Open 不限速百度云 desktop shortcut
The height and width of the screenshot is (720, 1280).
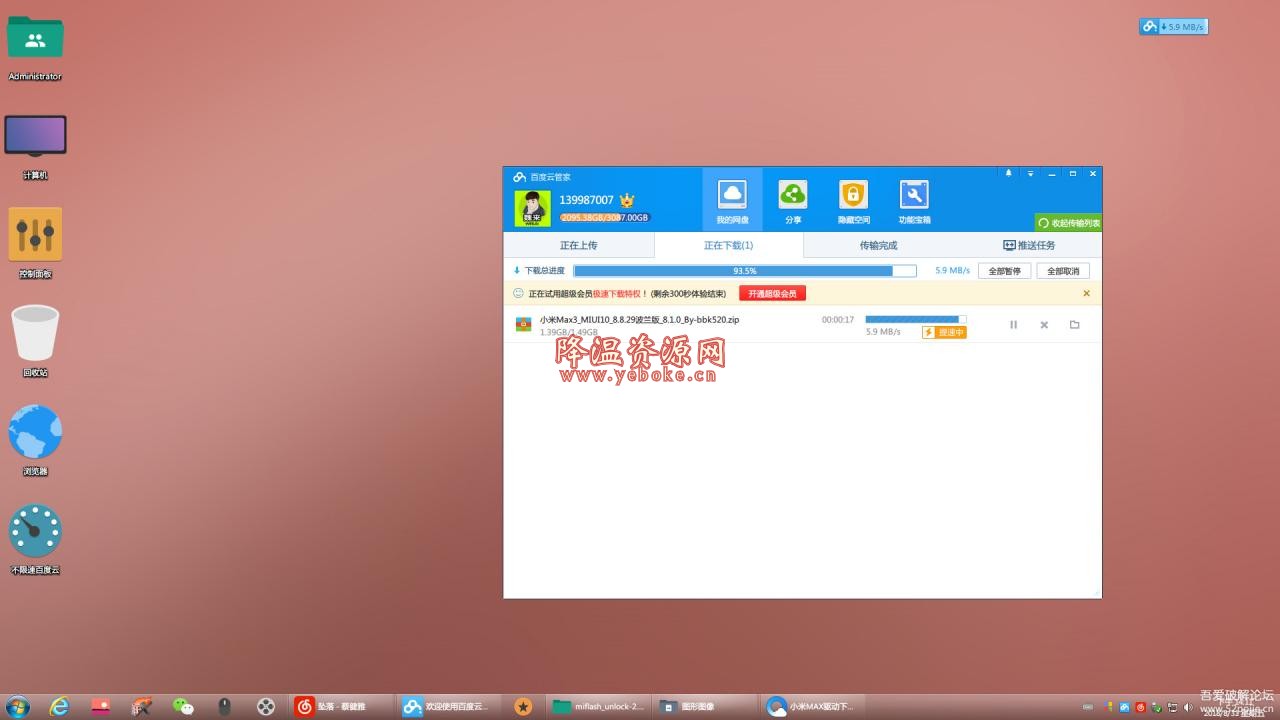click(35, 540)
